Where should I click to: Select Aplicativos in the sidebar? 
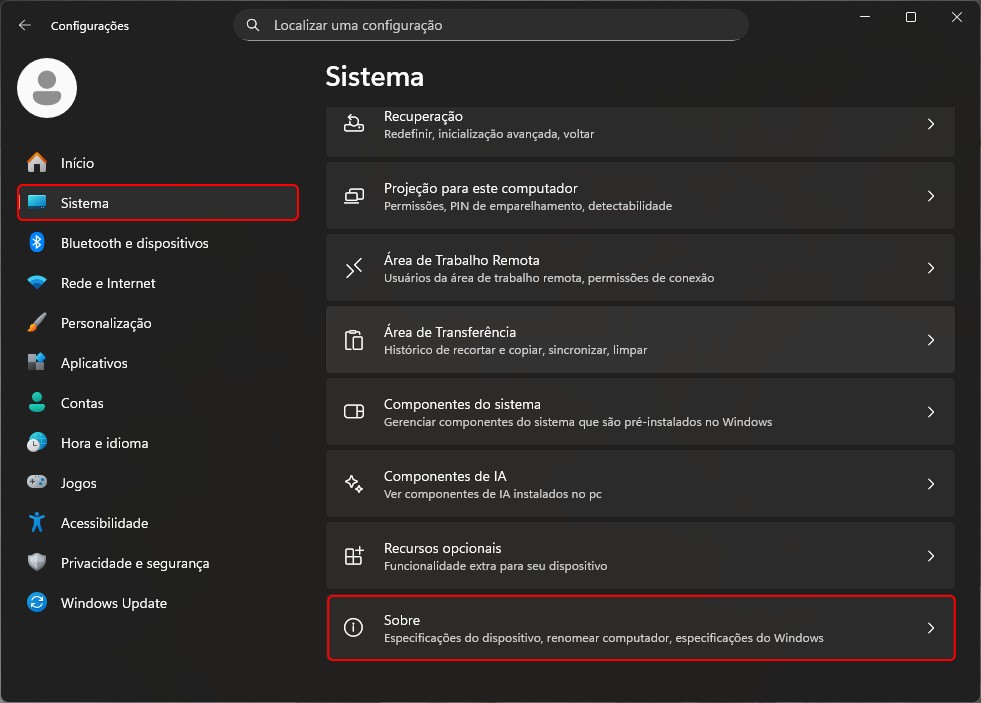tap(94, 363)
